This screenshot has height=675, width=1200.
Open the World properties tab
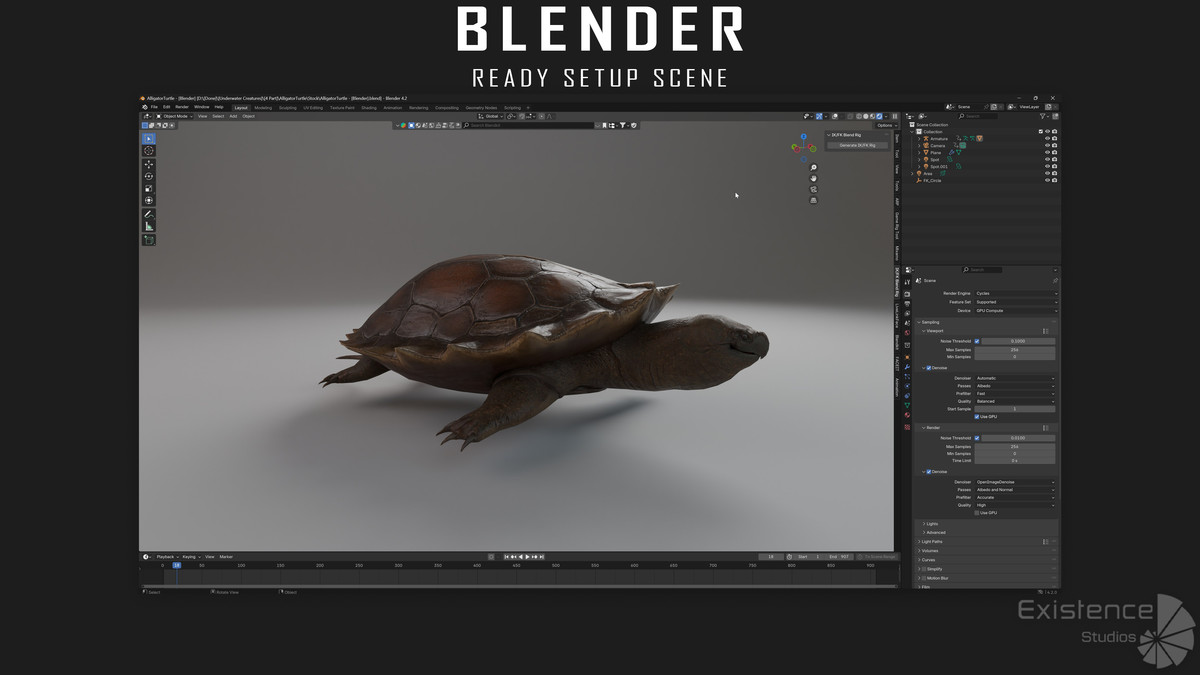(907, 333)
